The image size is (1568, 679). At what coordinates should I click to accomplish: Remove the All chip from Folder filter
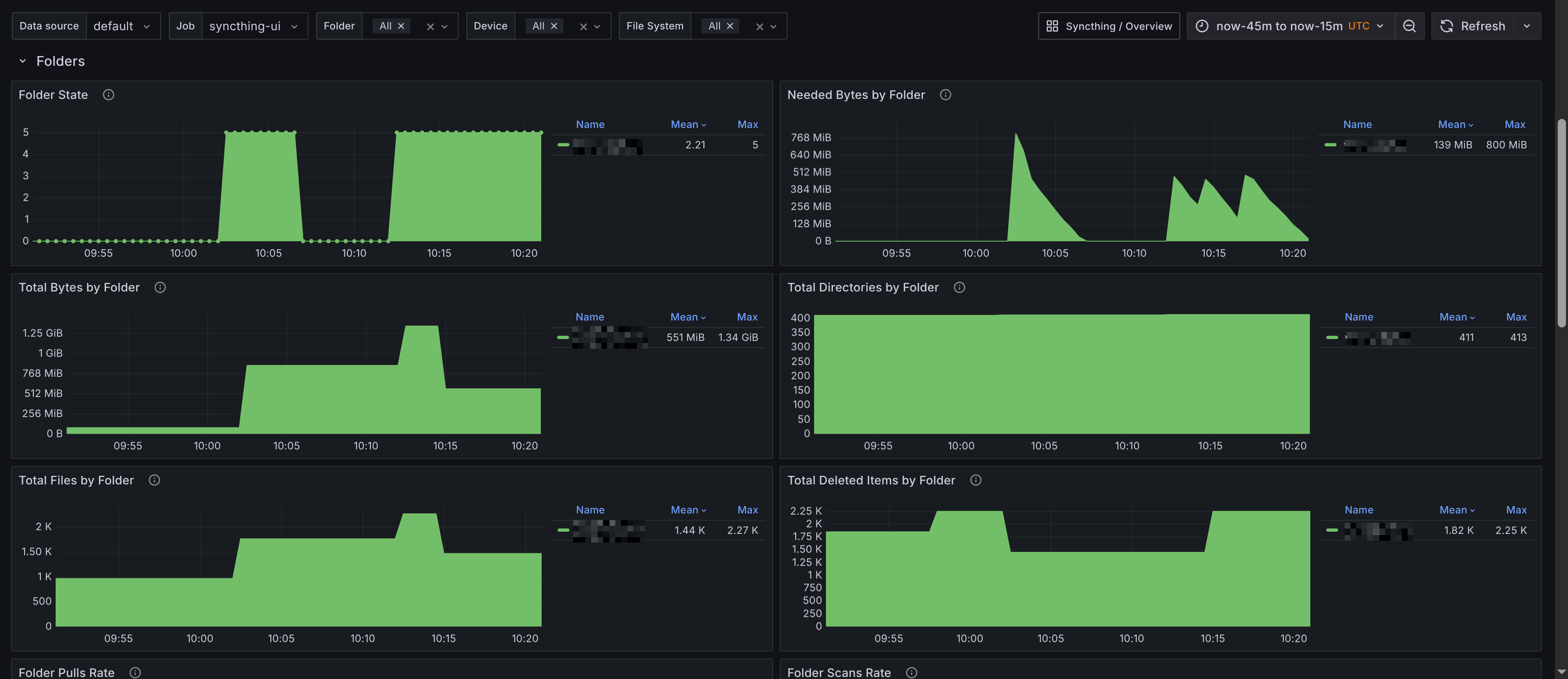click(401, 26)
